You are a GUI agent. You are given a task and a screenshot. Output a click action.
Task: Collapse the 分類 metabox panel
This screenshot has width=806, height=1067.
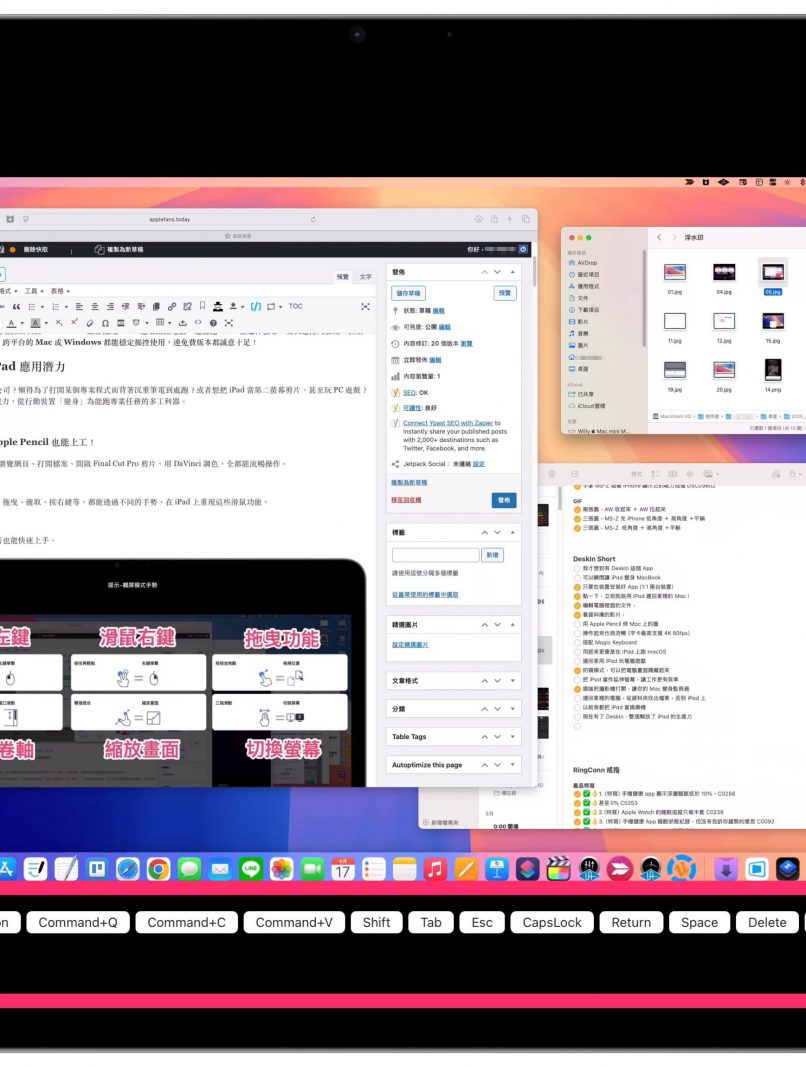[x=514, y=708]
